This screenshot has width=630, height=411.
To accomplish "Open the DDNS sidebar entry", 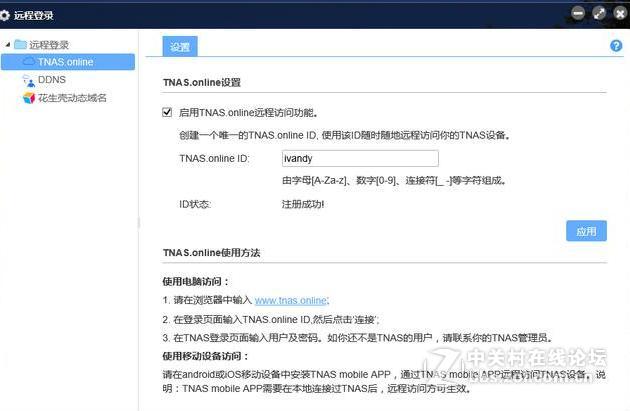I will (52, 80).
